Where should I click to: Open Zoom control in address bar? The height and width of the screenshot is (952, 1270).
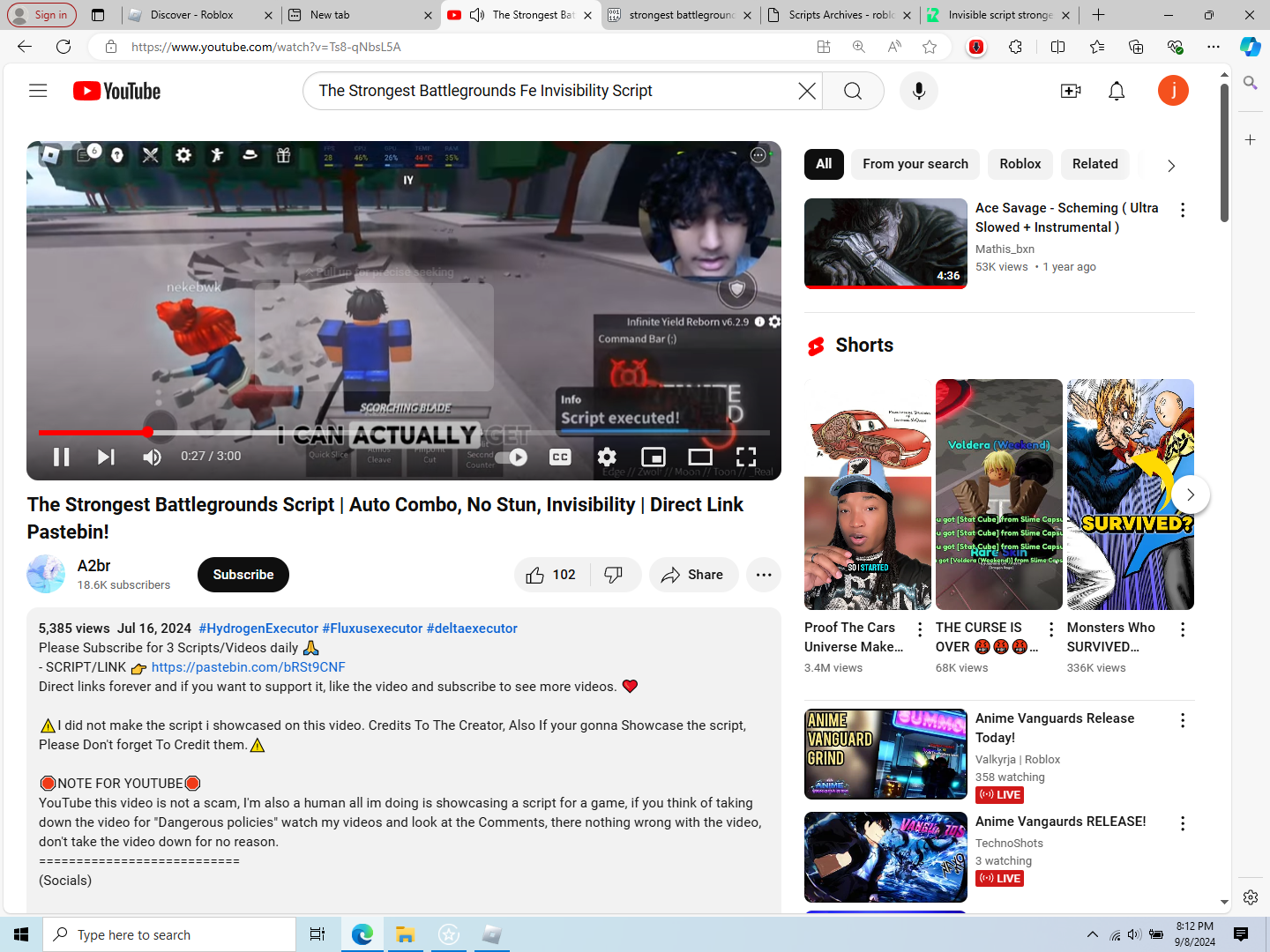(858, 47)
